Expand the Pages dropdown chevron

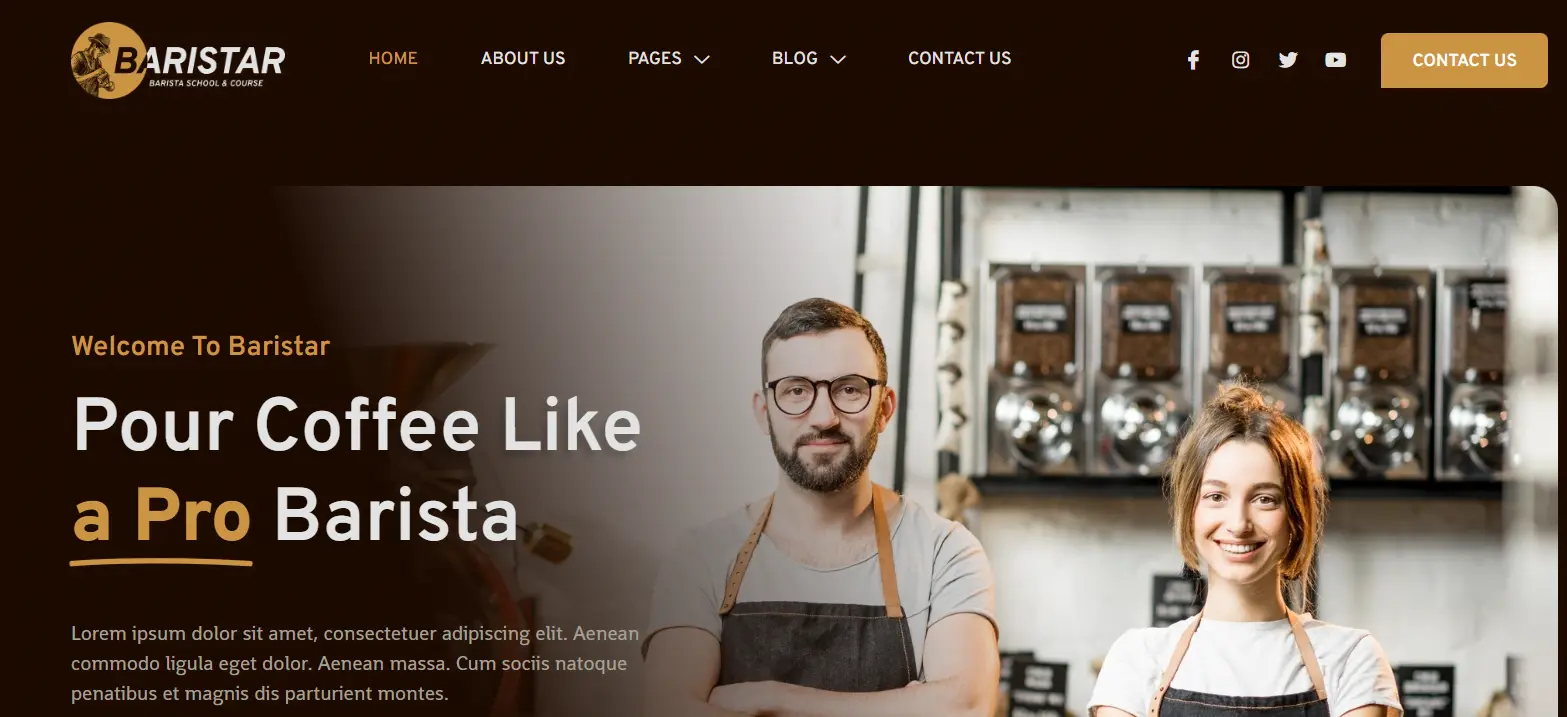702,59
